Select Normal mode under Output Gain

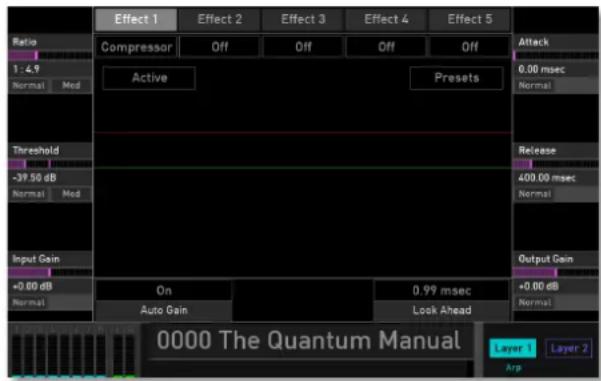535,303
